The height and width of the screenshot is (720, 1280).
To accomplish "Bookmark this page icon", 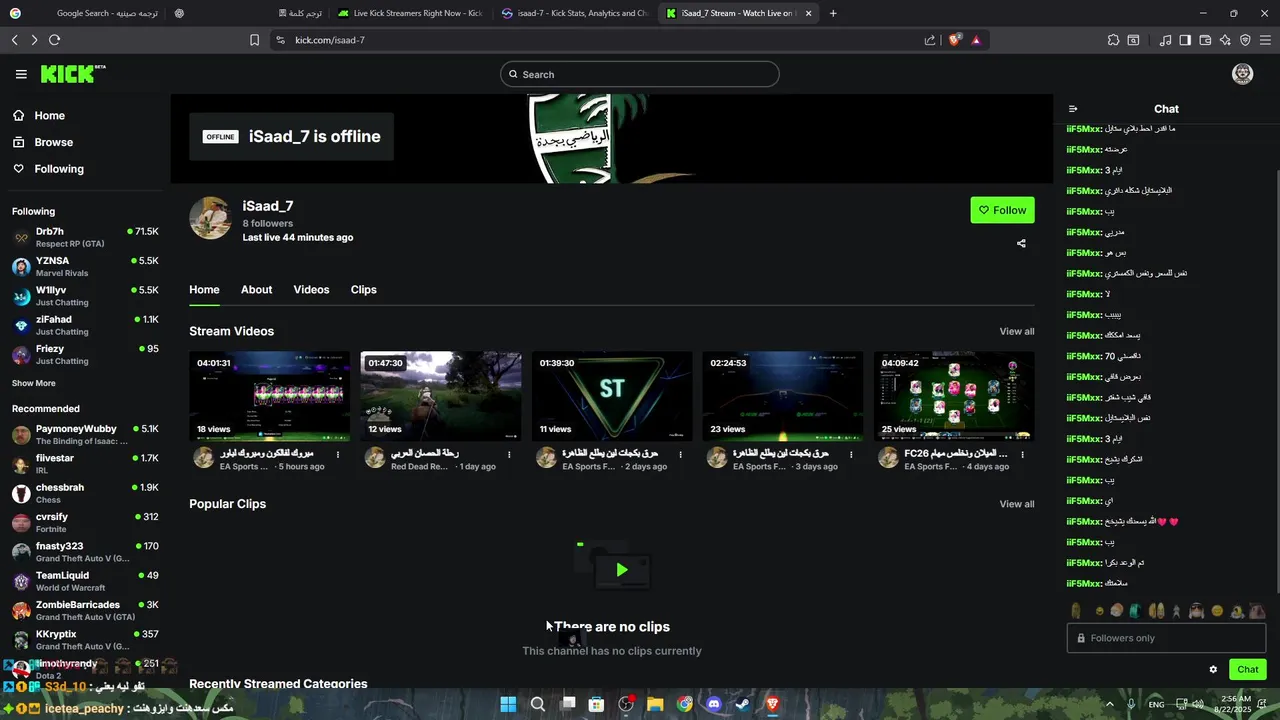I will coord(254,40).
